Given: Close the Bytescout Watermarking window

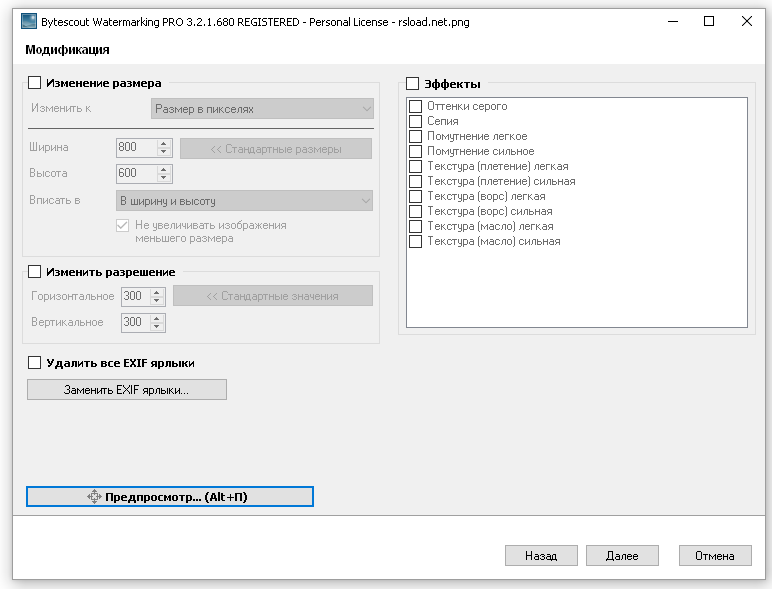Looking at the screenshot, I should (747, 22).
